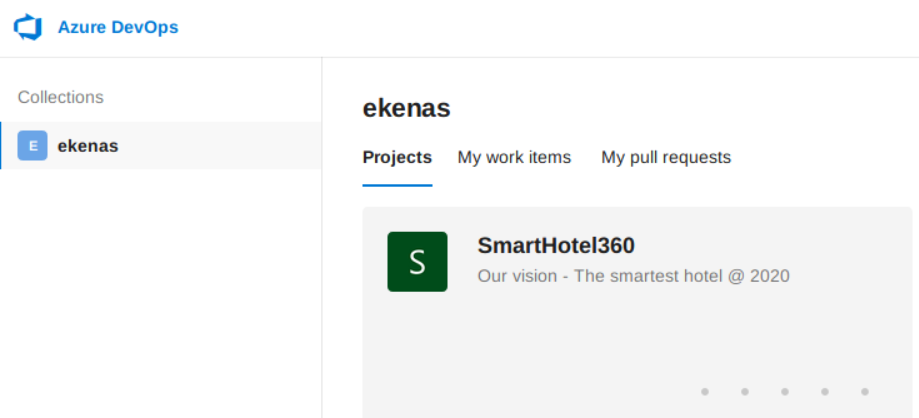Click the fourth dot in project card
Viewport: 919px width, 418px height.
[825, 391]
